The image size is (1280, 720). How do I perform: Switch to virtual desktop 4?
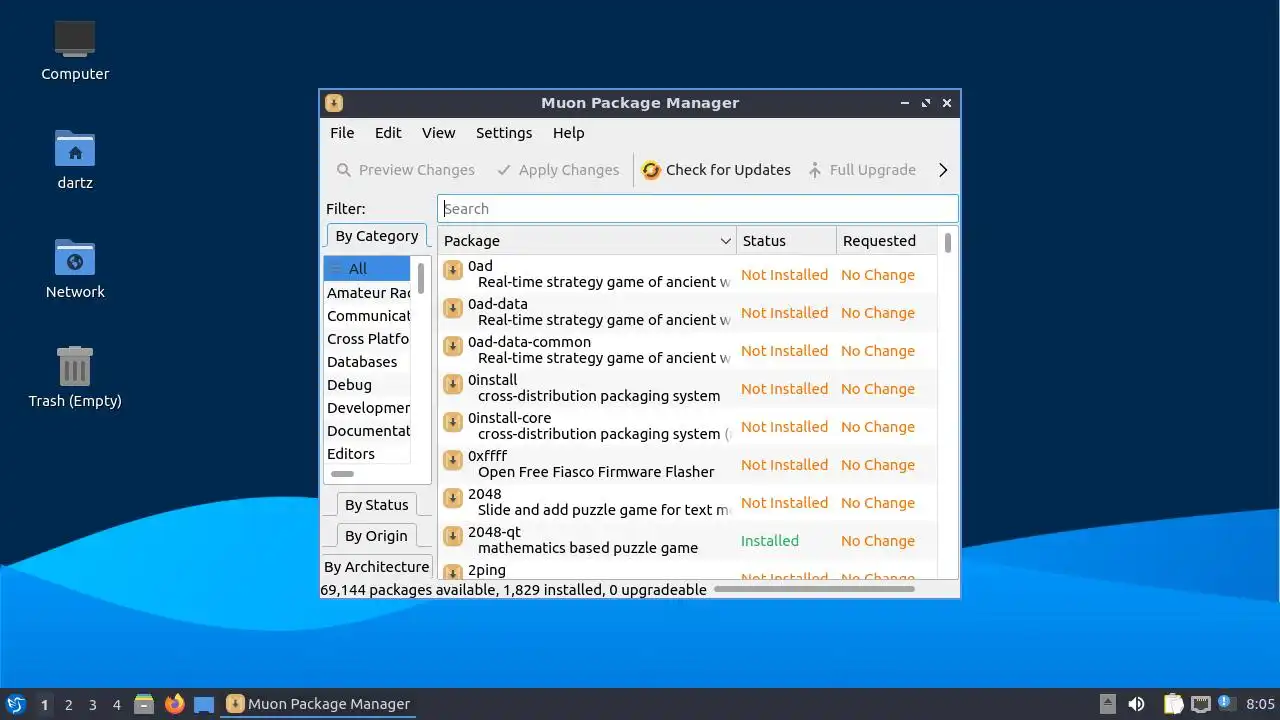pos(117,705)
